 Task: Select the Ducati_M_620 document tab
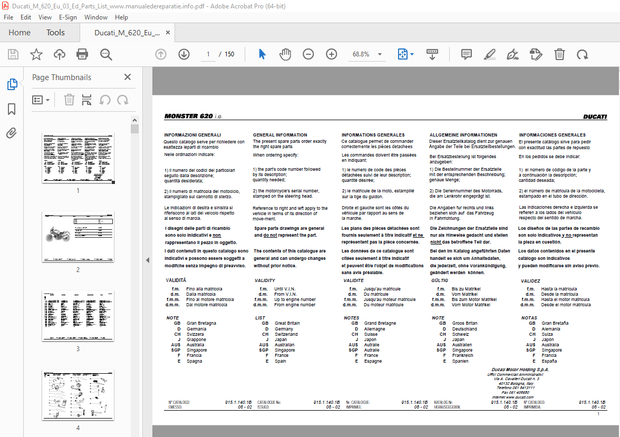[x=127, y=33]
